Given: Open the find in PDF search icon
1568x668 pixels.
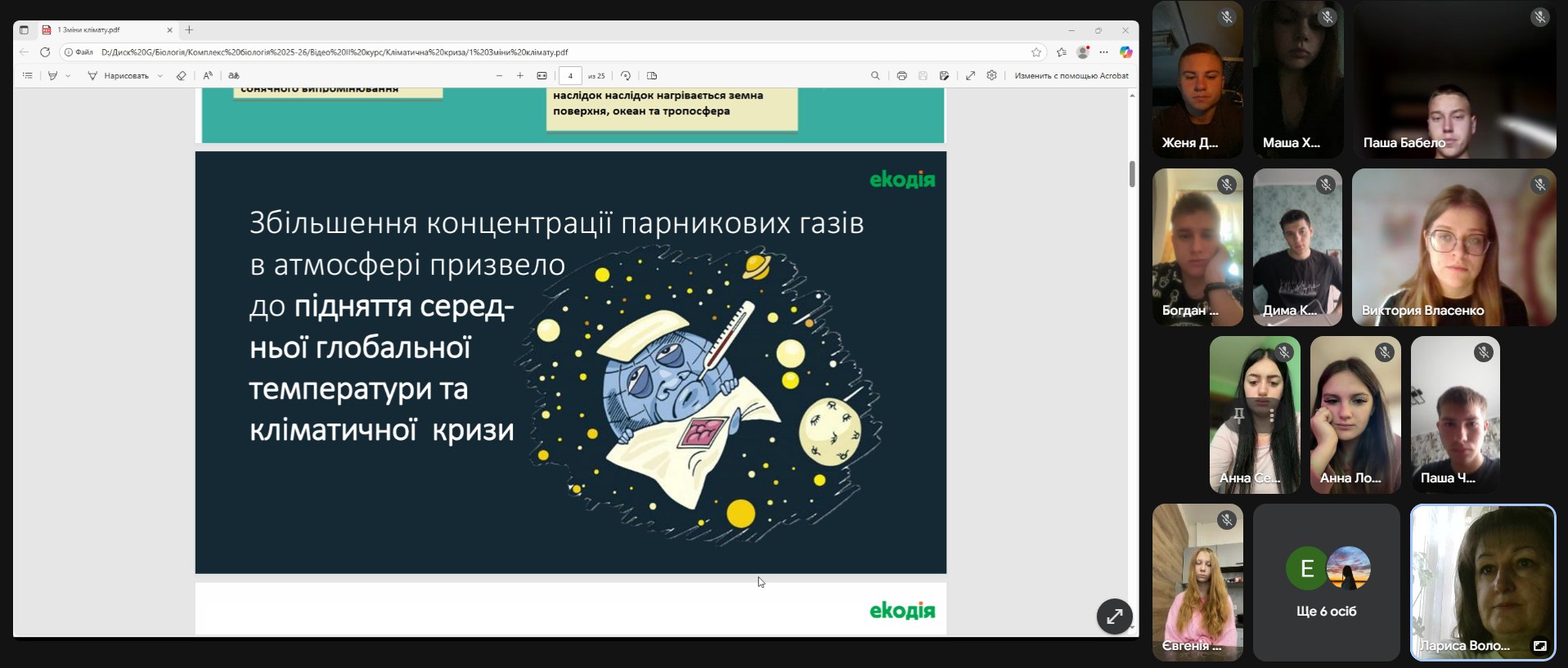Looking at the screenshot, I should pos(875,75).
